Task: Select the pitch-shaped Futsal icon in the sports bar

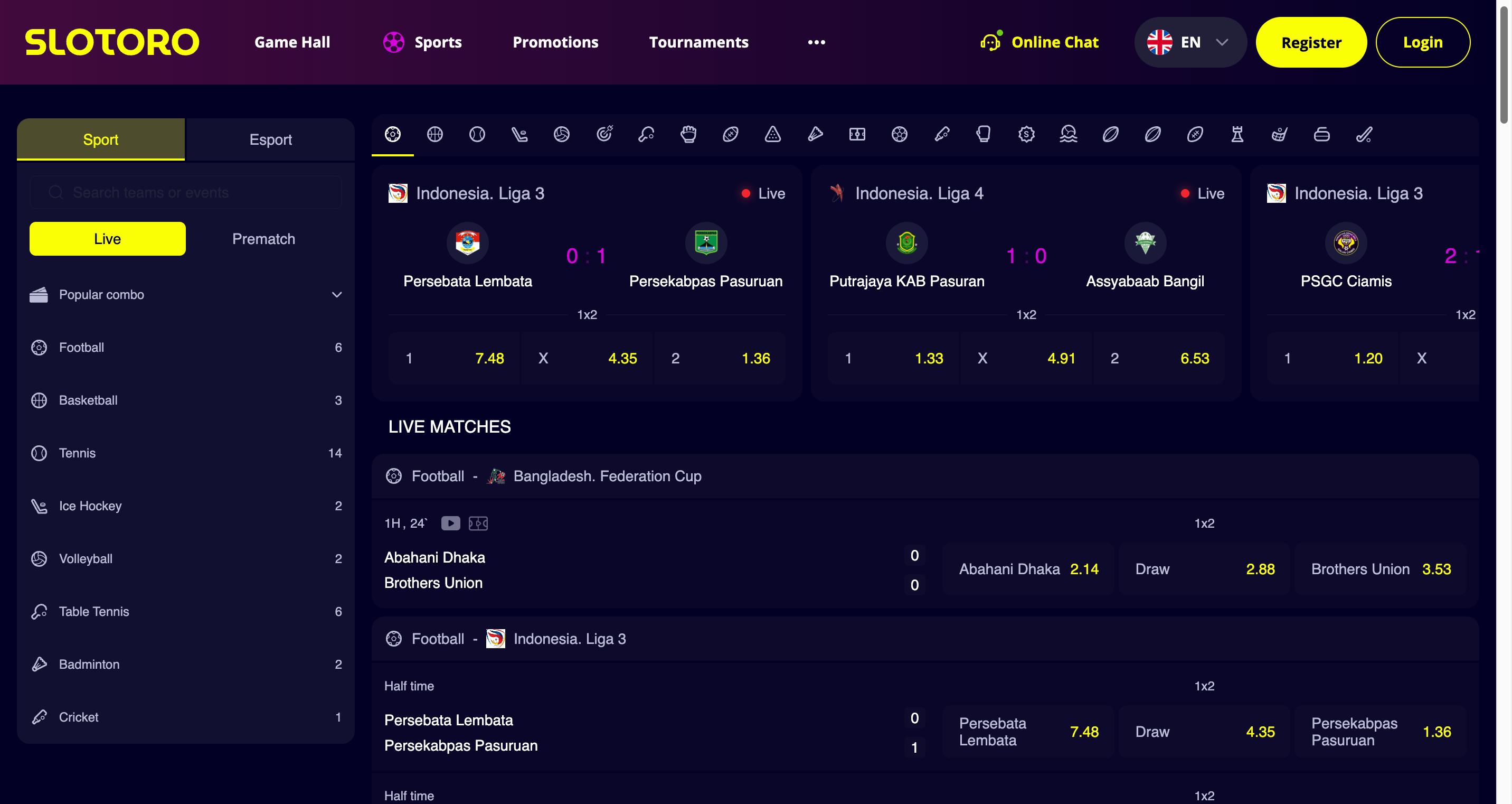Action: [857, 135]
